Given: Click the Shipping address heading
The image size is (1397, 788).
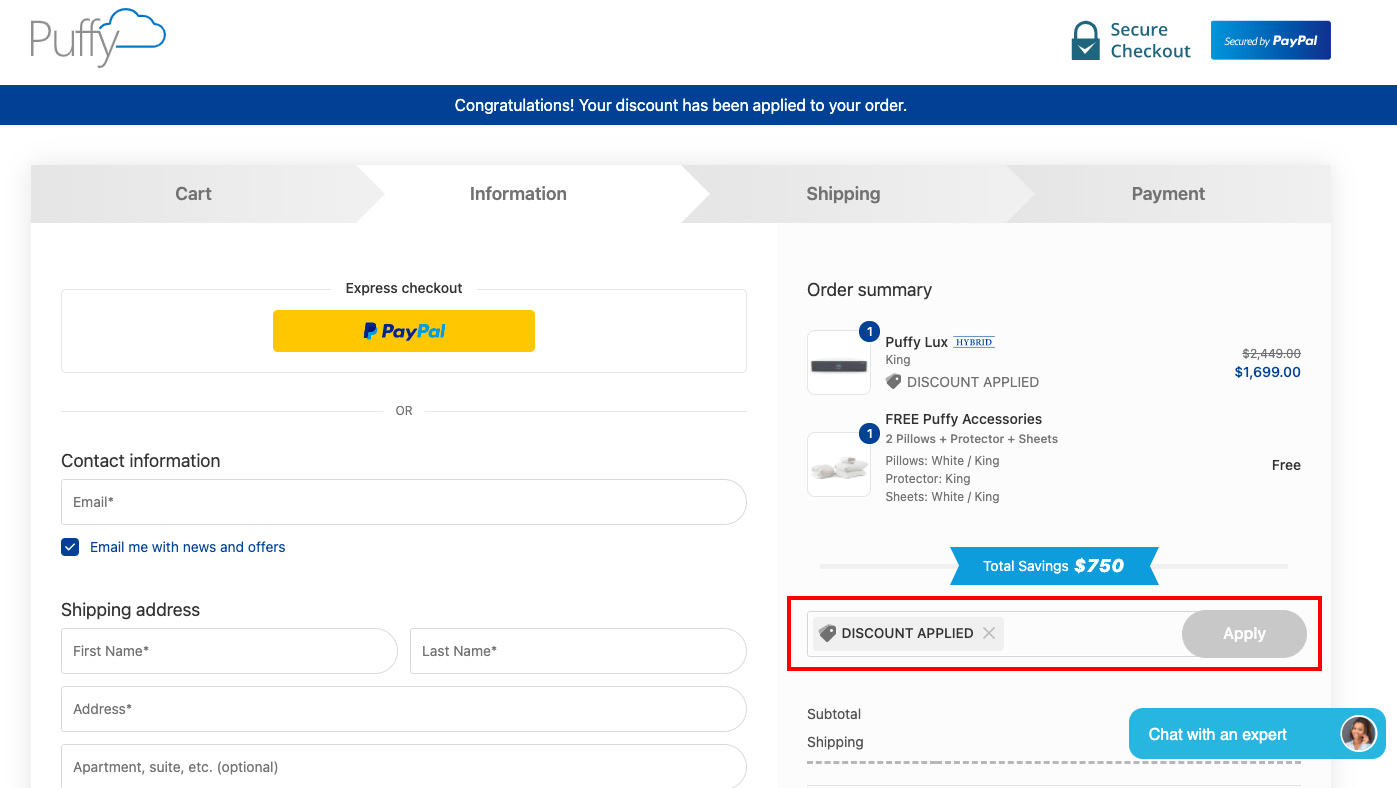Looking at the screenshot, I should click(131, 610).
